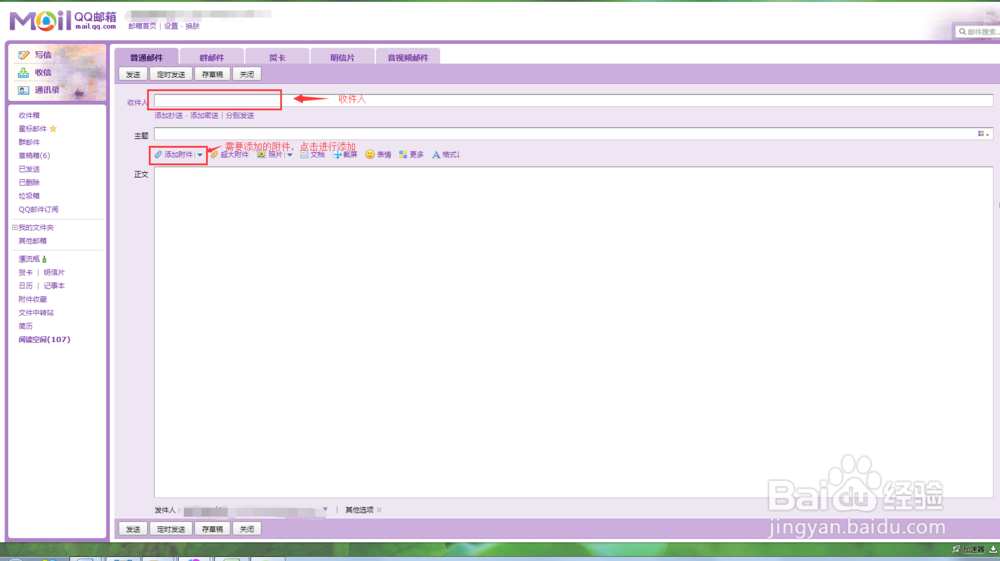Click the top 定时发送 scheduled send button
This screenshot has width=1000, height=561.
click(171, 75)
